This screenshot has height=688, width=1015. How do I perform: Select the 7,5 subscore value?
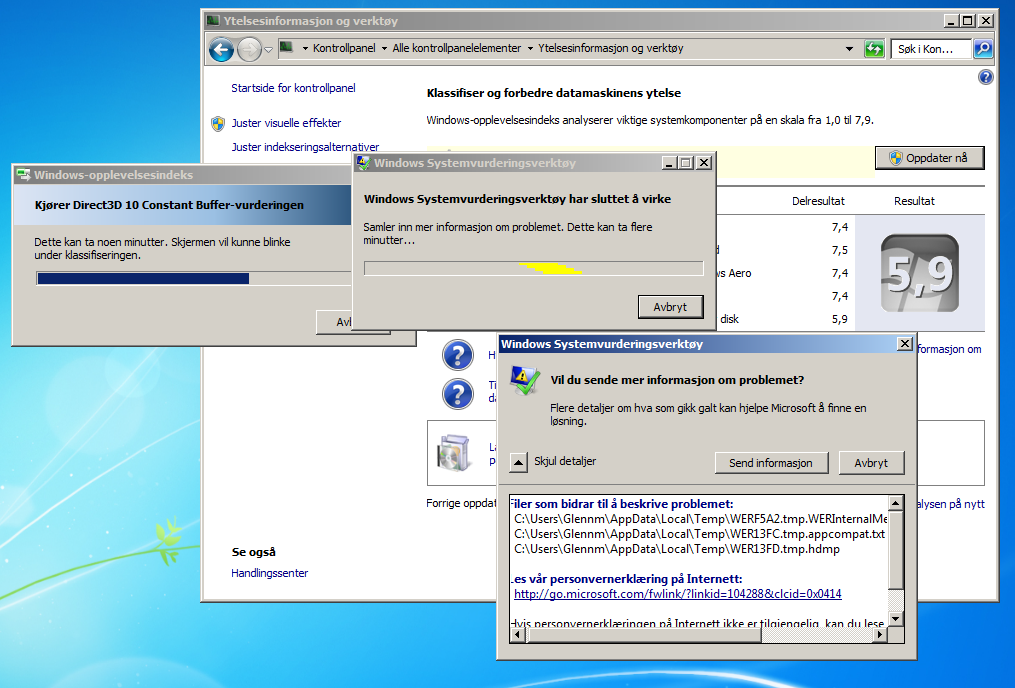840,250
